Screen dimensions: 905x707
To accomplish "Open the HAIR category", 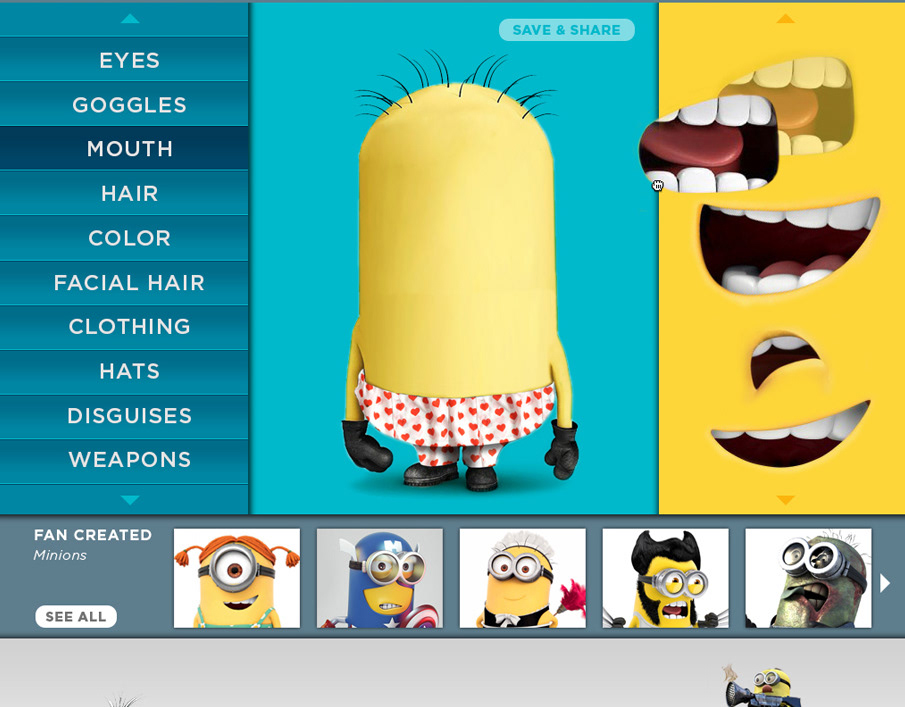I will 124,193.
